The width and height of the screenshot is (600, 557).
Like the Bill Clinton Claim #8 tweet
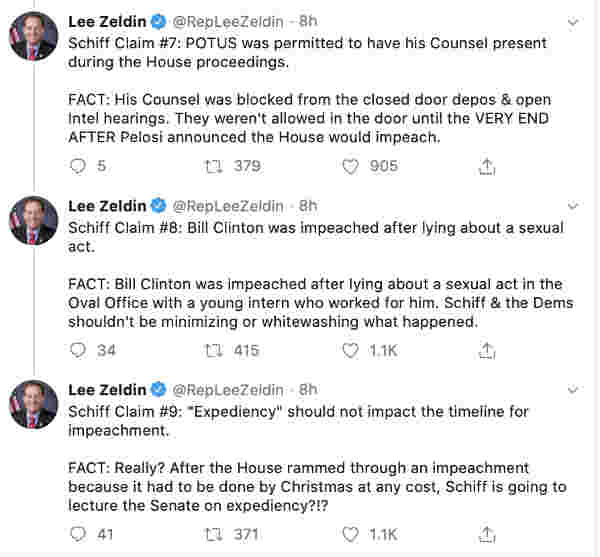click(x=350, y=350)
